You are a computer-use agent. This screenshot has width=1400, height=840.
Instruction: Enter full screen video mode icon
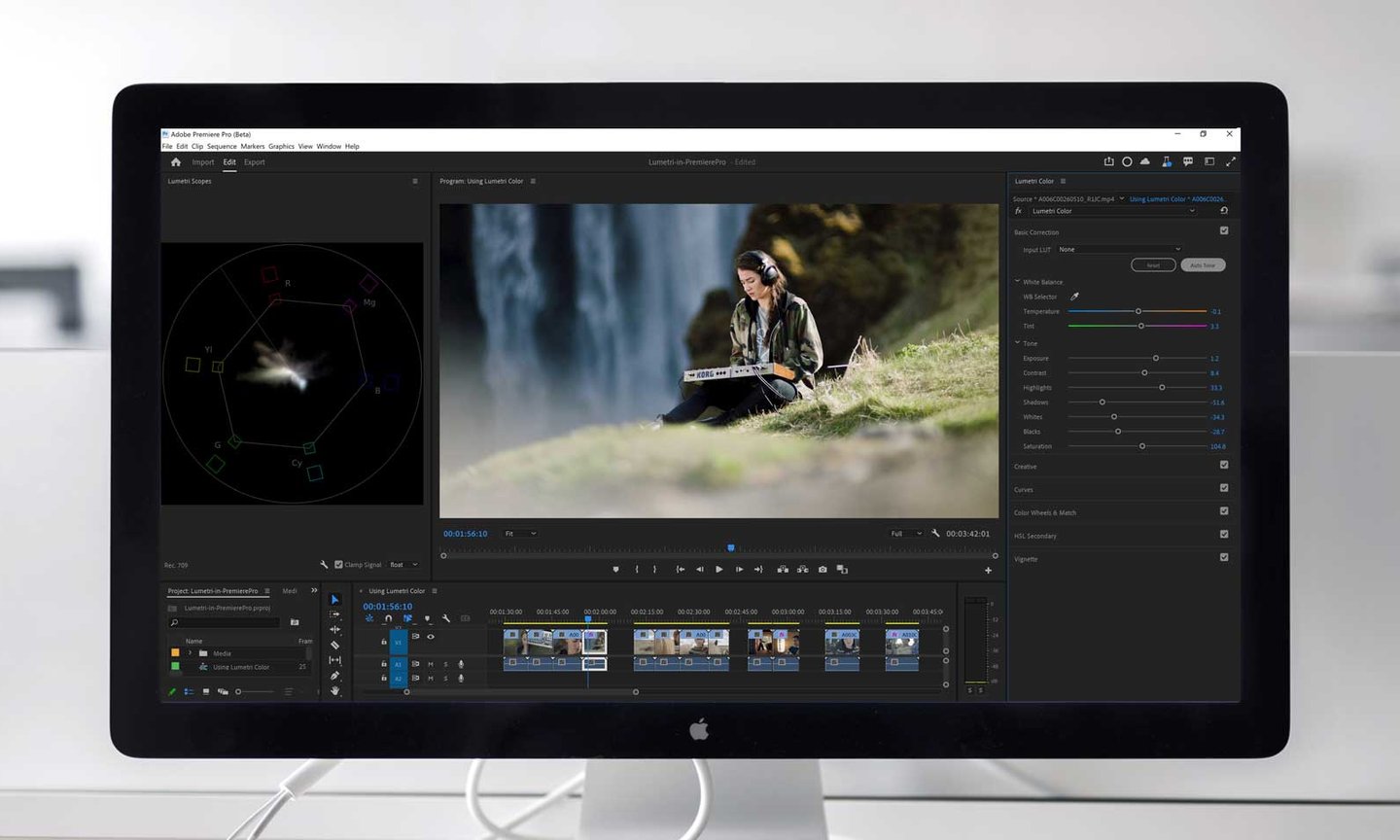1230,161
